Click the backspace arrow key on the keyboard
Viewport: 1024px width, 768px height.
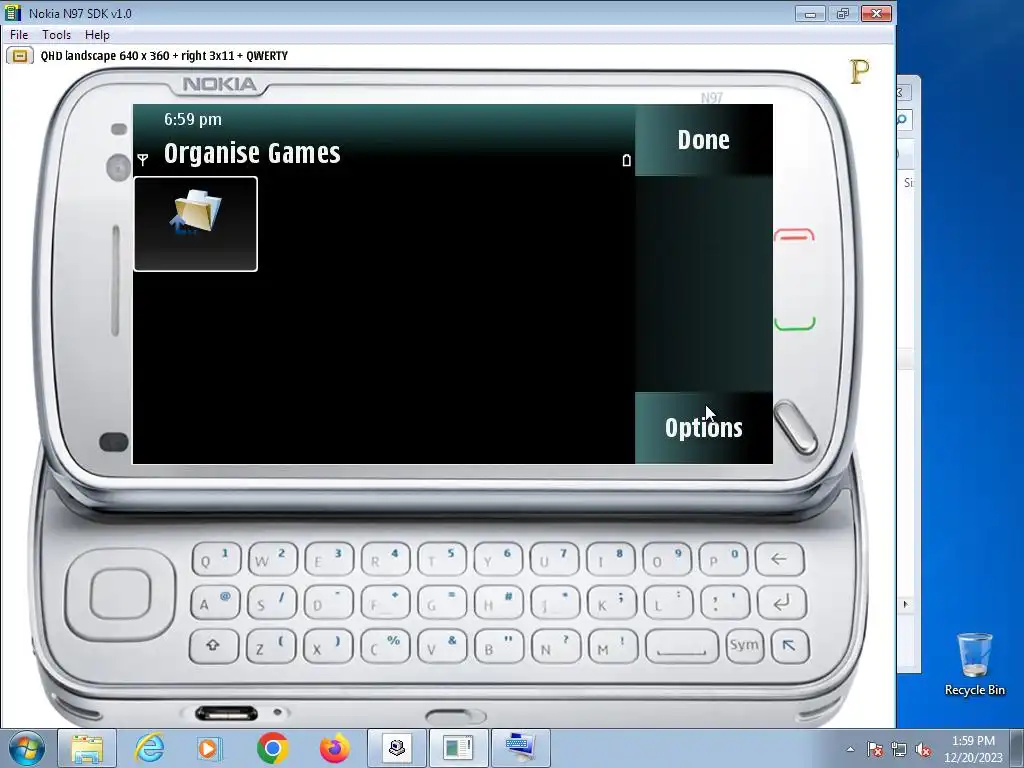coord(779,559)
